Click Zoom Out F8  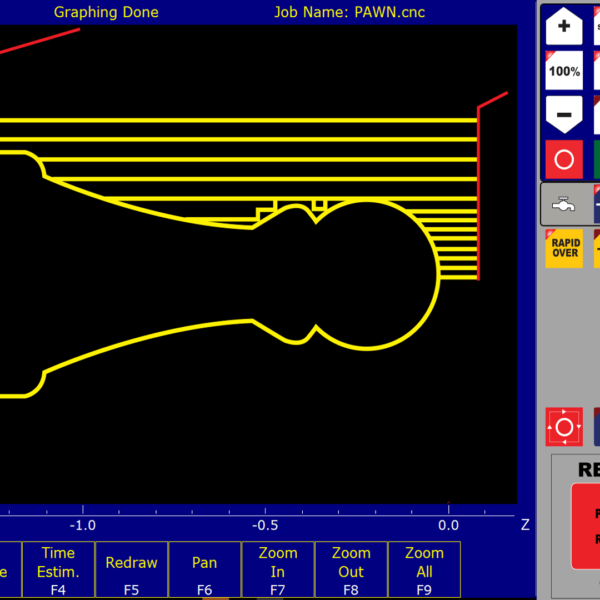tap(351, 570)
